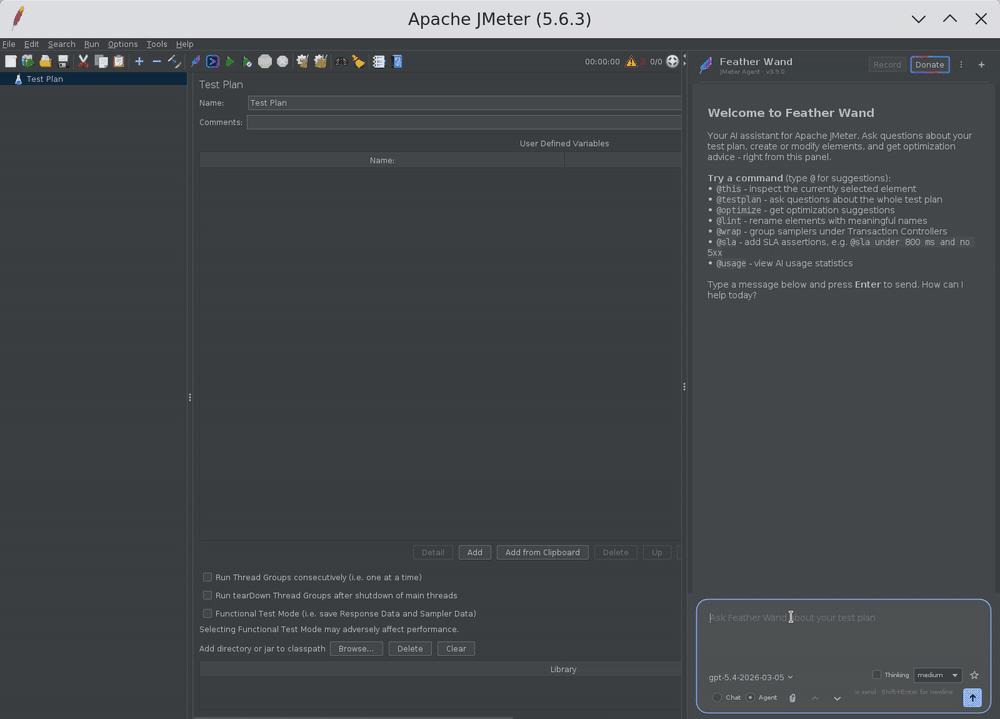Open the Feather Wand three-dot menu

tap(961, 64)
